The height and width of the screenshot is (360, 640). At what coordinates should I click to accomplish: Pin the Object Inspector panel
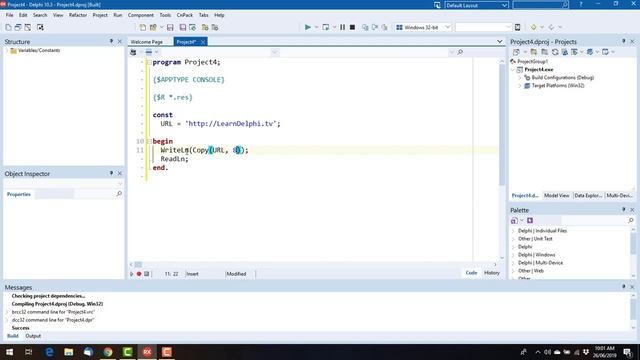click(x=111, y=173)
